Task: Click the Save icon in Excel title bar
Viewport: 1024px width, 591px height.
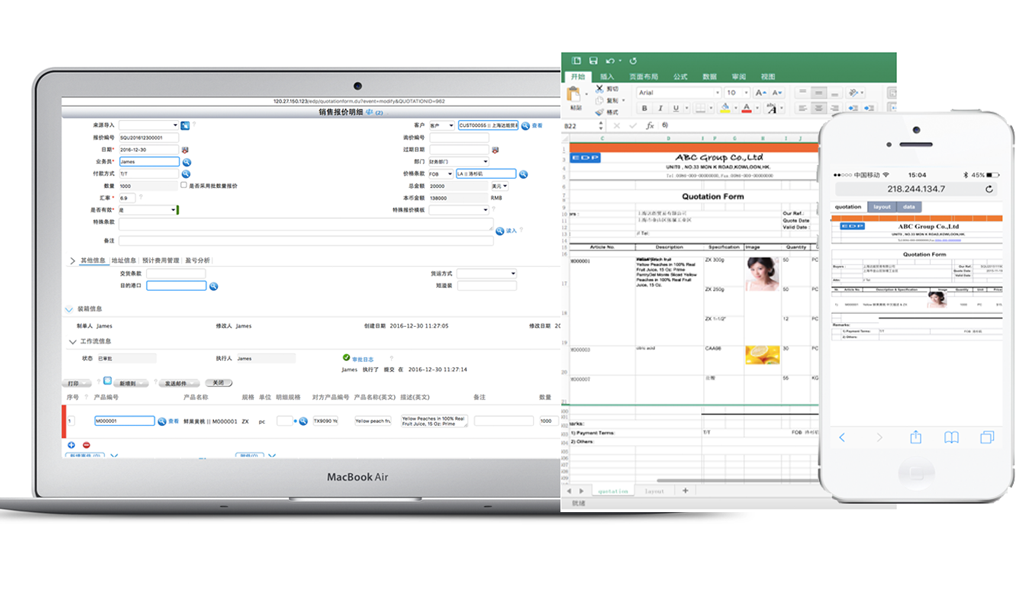Action: [x=593, y=61]
